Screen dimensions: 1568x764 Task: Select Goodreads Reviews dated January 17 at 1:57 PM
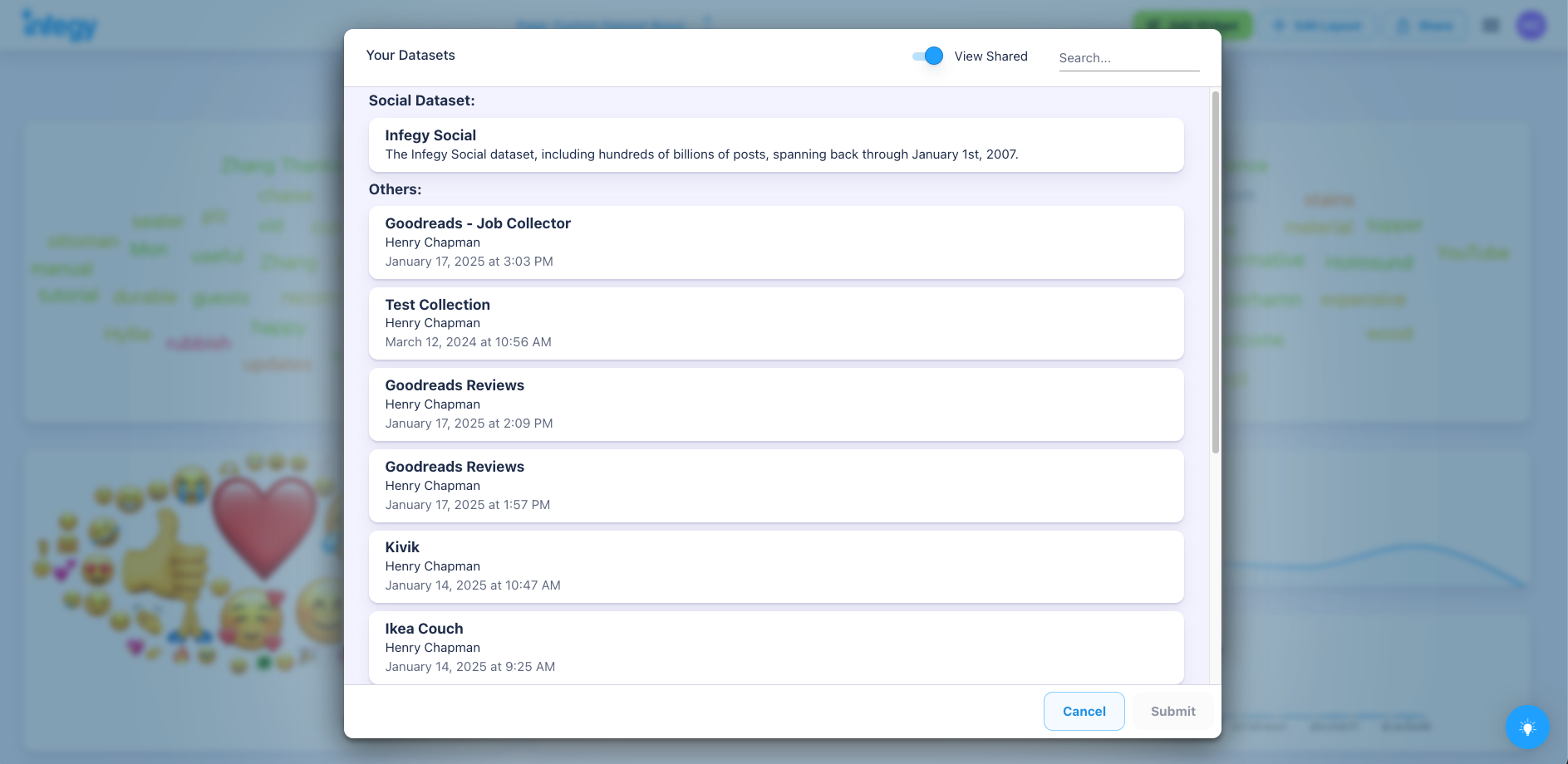pyautogui.click(x=776, y=485)
